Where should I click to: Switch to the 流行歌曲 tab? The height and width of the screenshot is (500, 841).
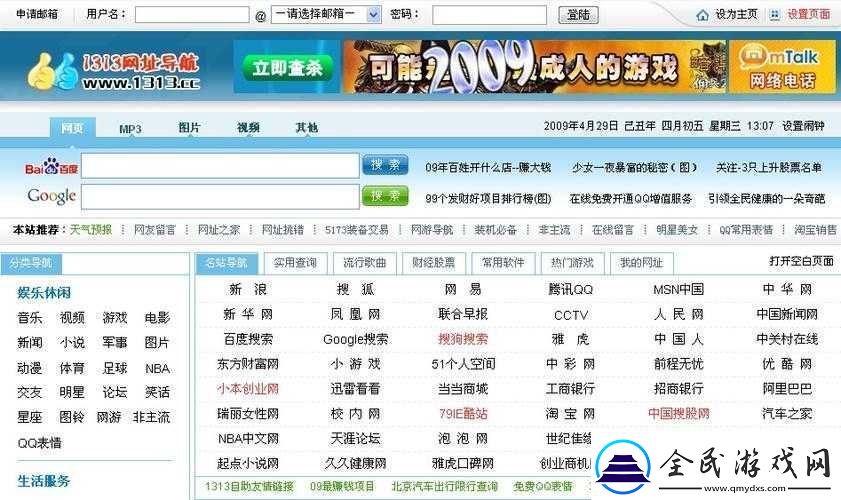[x=364, y=263]
